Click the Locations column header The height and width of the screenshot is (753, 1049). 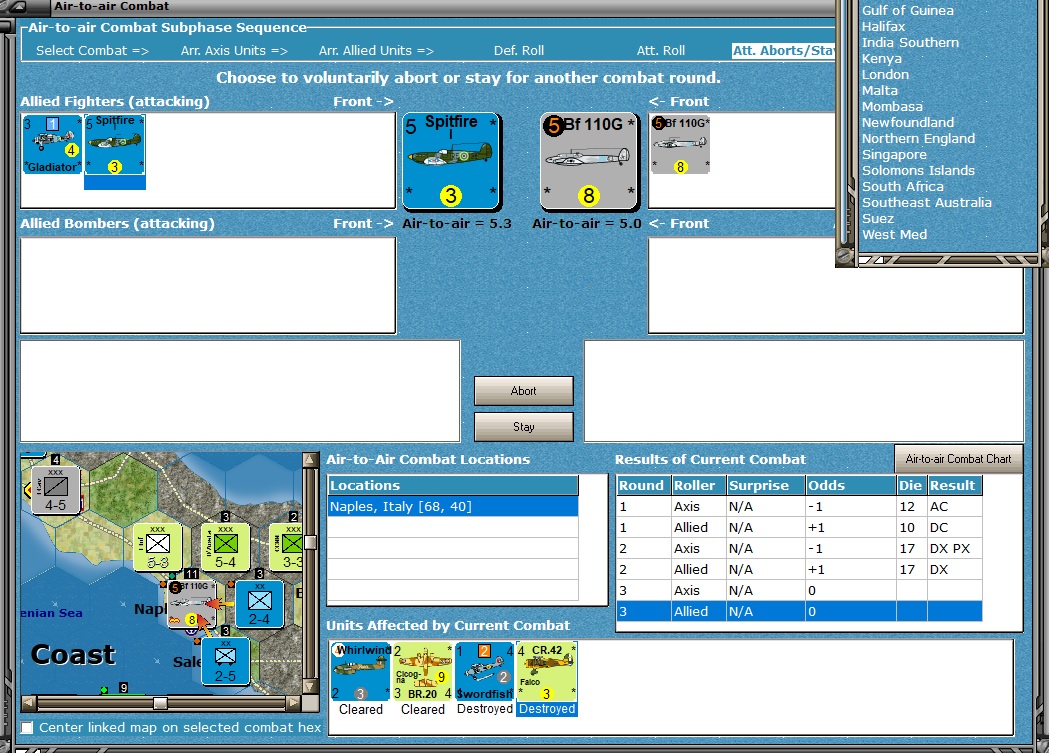pyautogui.click(x=453, y=486)
